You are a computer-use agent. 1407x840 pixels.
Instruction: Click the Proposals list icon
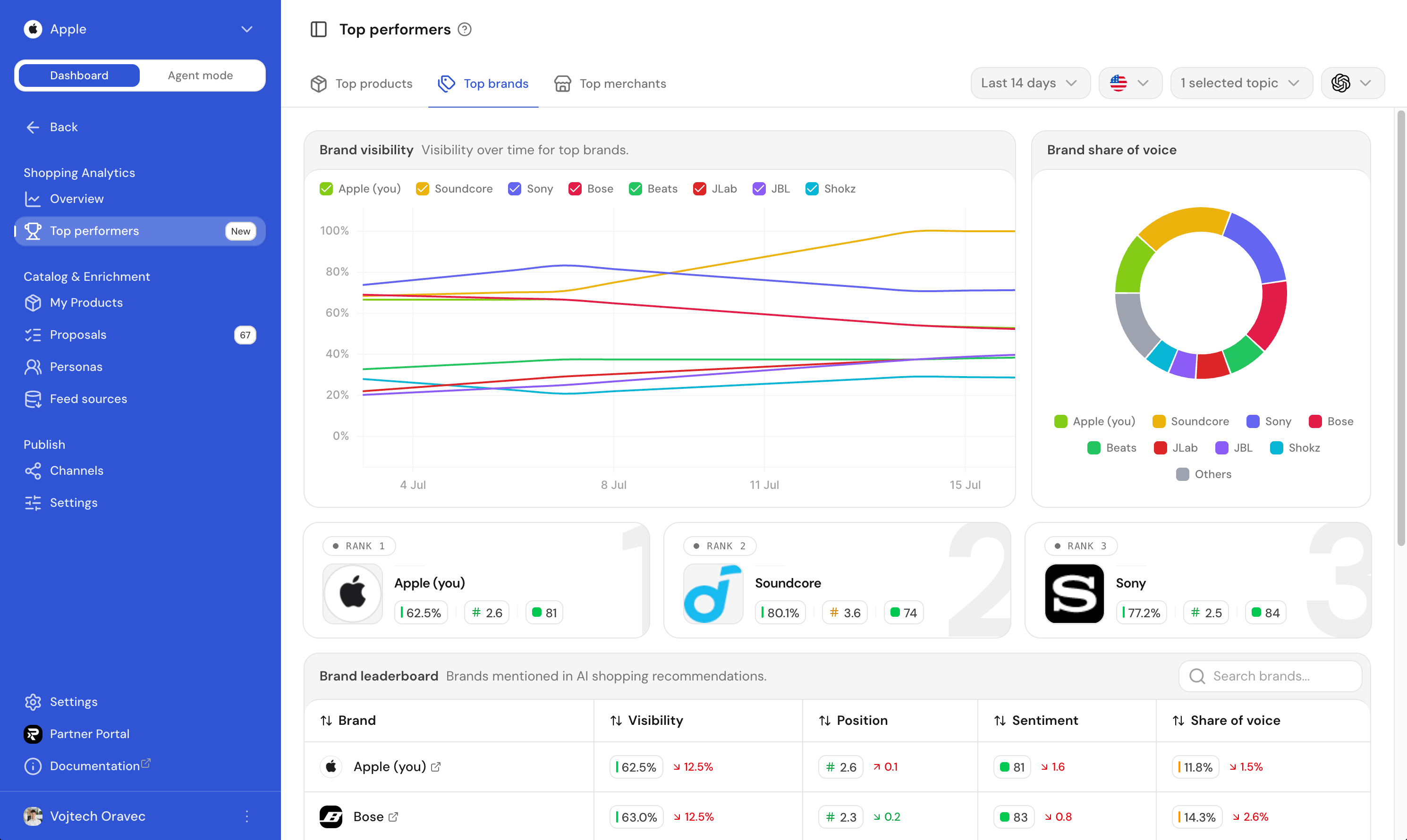pyautogui.click(x=33, y=335)
